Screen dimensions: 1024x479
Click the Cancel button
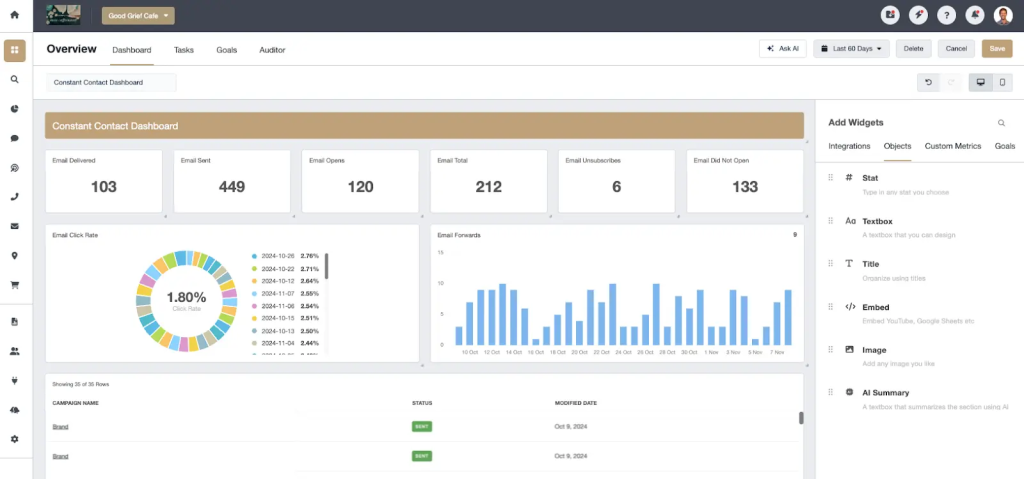click(x=956, y=49)
